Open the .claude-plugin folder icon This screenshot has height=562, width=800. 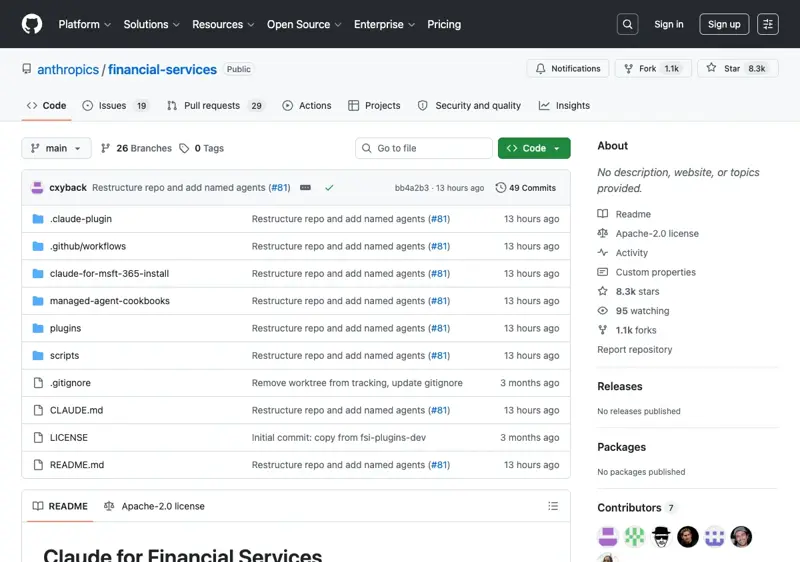click(38, 219)
